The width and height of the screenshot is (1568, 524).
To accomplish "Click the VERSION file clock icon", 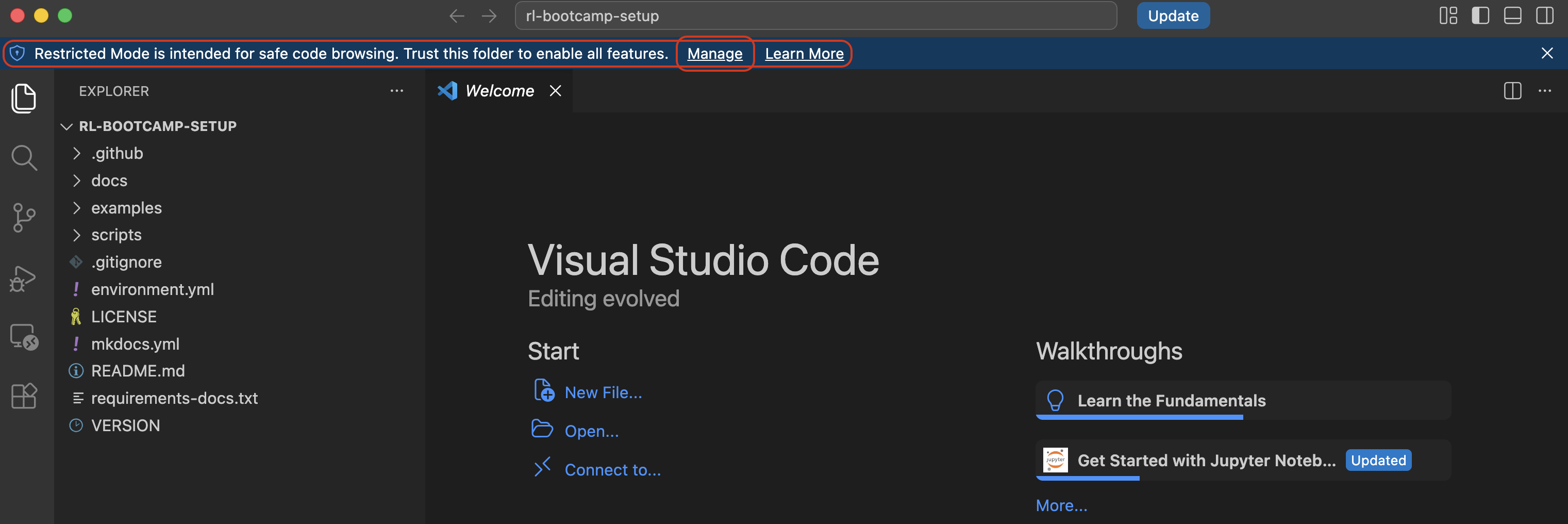I will [x=76, y=425].
